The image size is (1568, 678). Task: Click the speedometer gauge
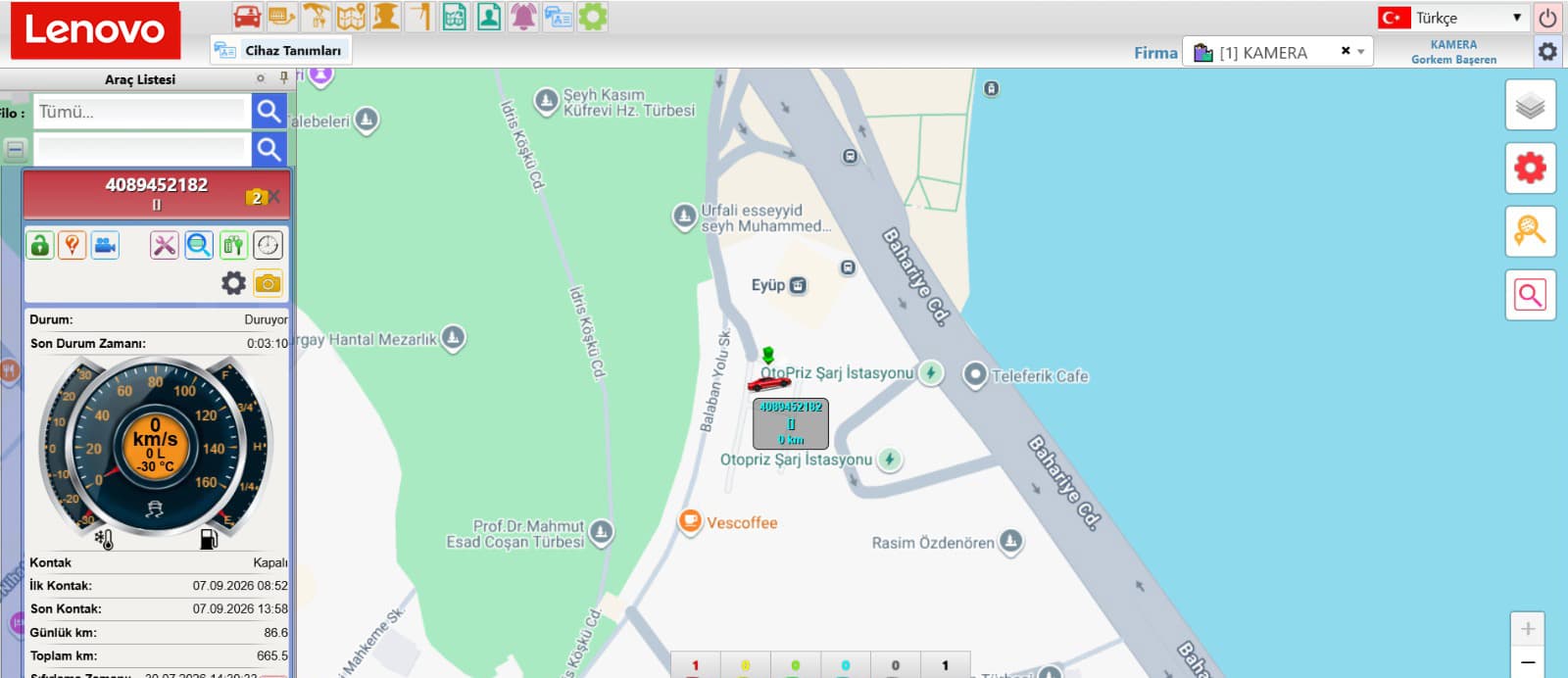155,448
